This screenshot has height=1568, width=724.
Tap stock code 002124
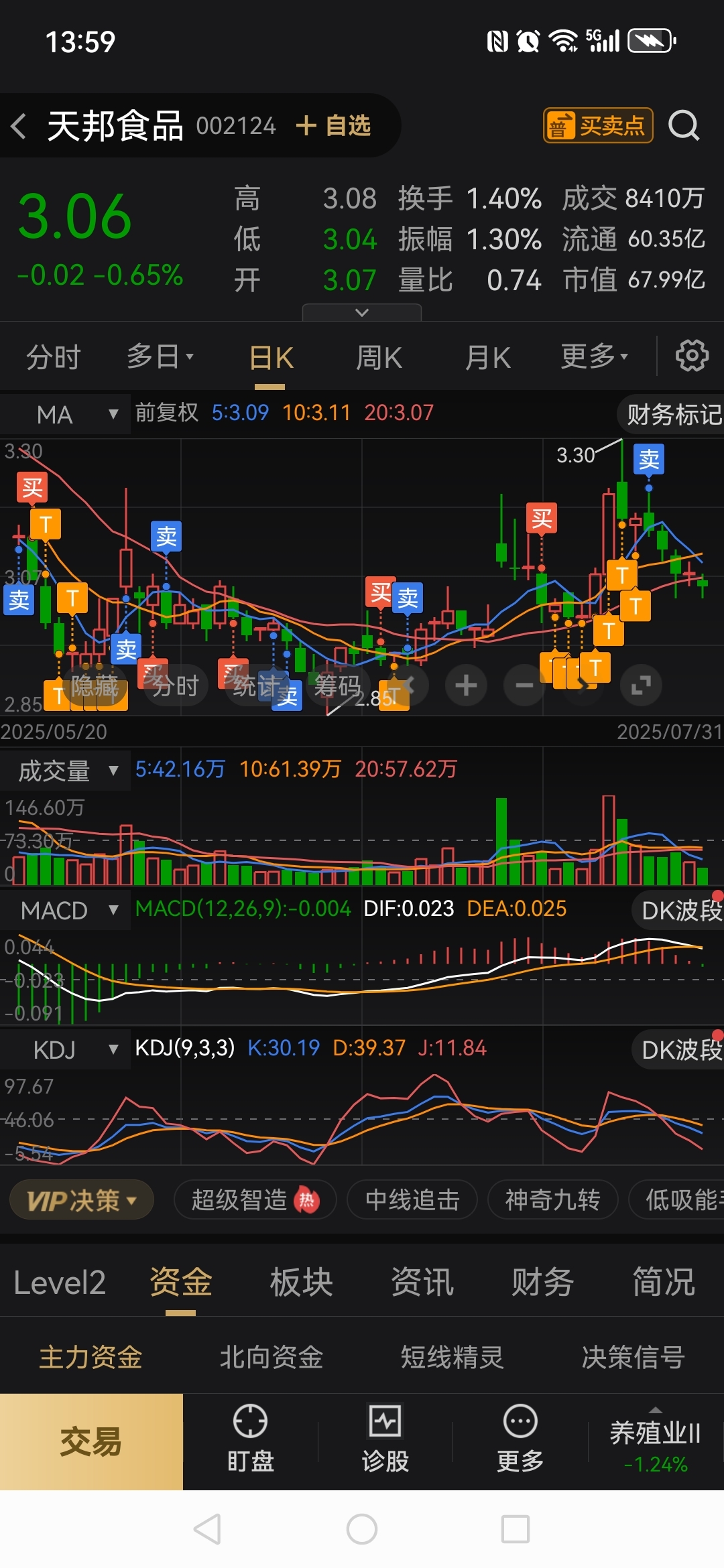236,126
